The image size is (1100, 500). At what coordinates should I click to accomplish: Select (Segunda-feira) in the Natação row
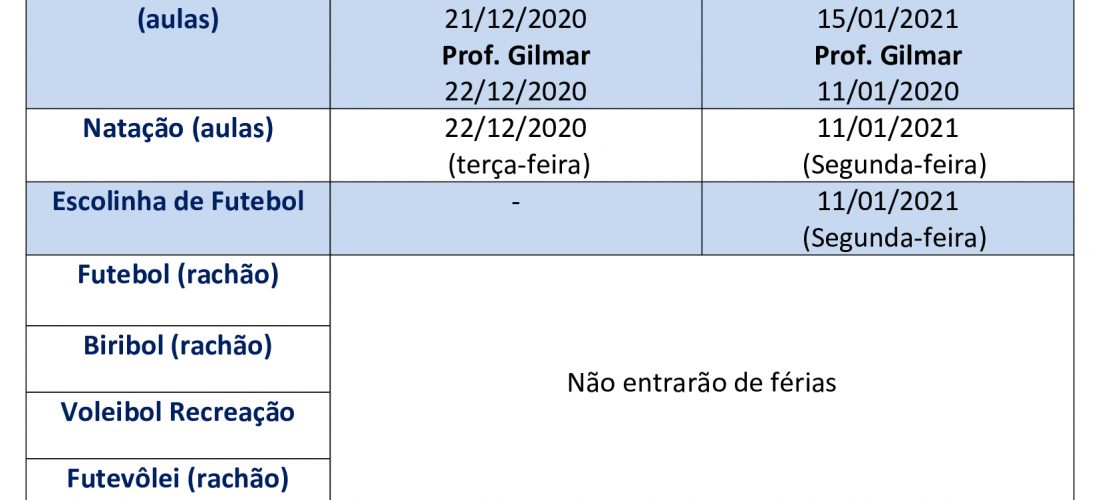894,165
